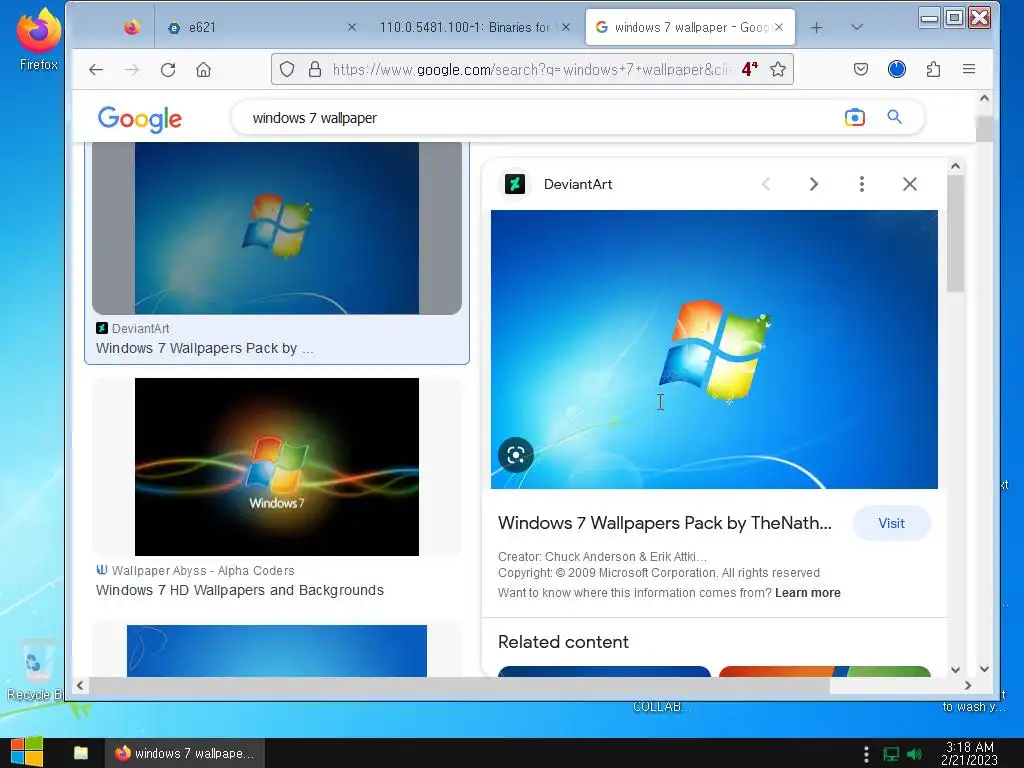Switch to pinned Firefox icon tab
This screenshot has width=1024, height=768.
pyautogui.click(x=132, y=27)
